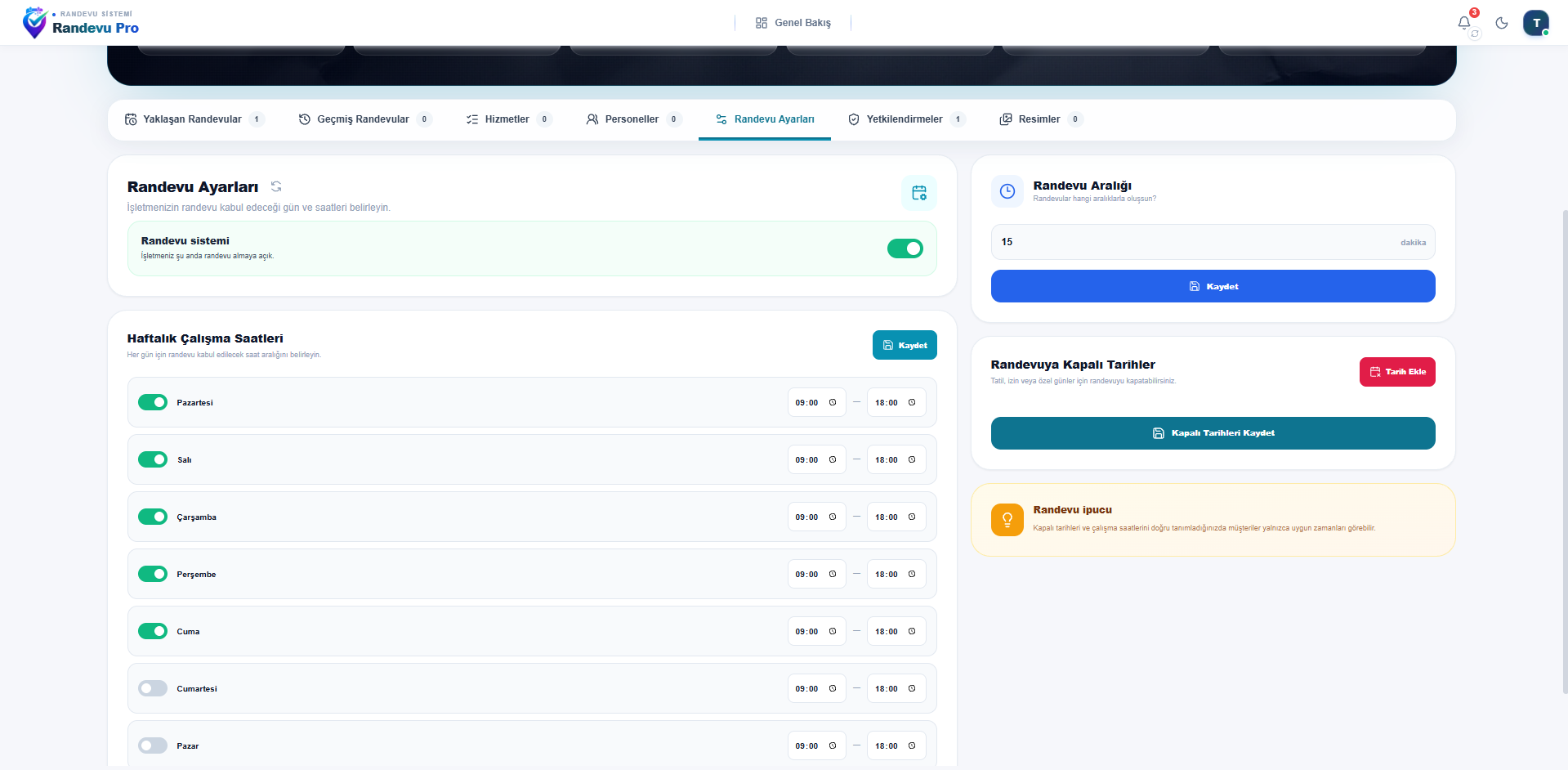This screenshot has height=770, width=1568.
Task: Switch to dark mode with moon icon
Action: [1502, 23]
